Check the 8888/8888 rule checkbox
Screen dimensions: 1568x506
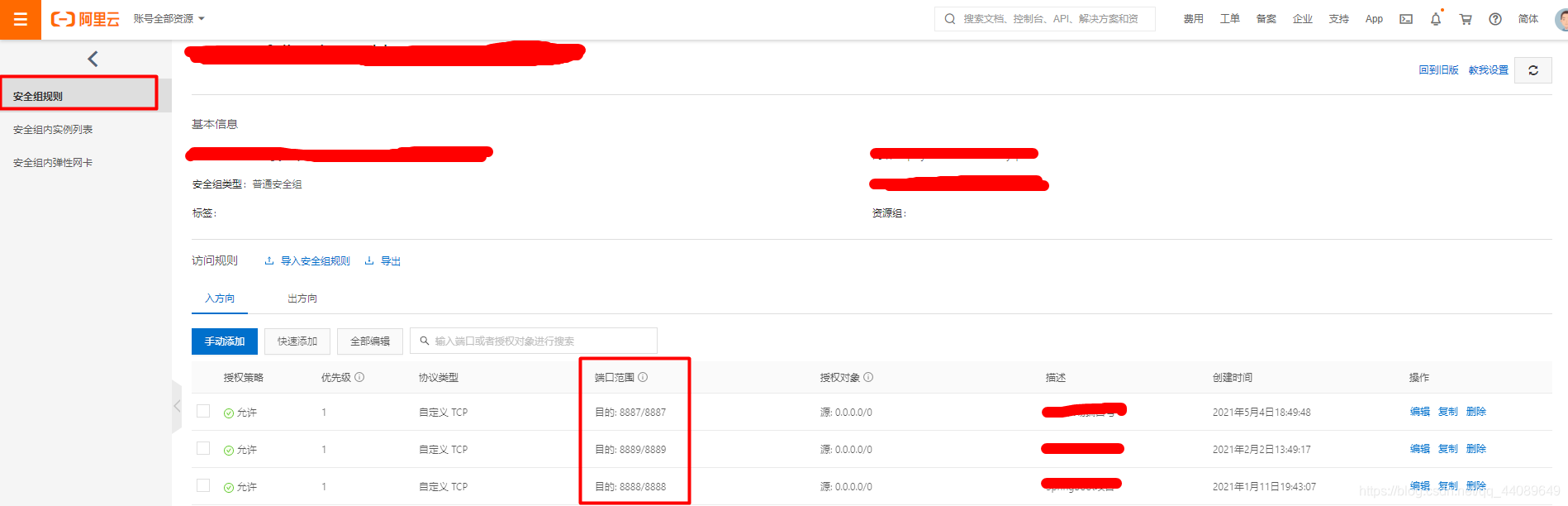point(203,485)
